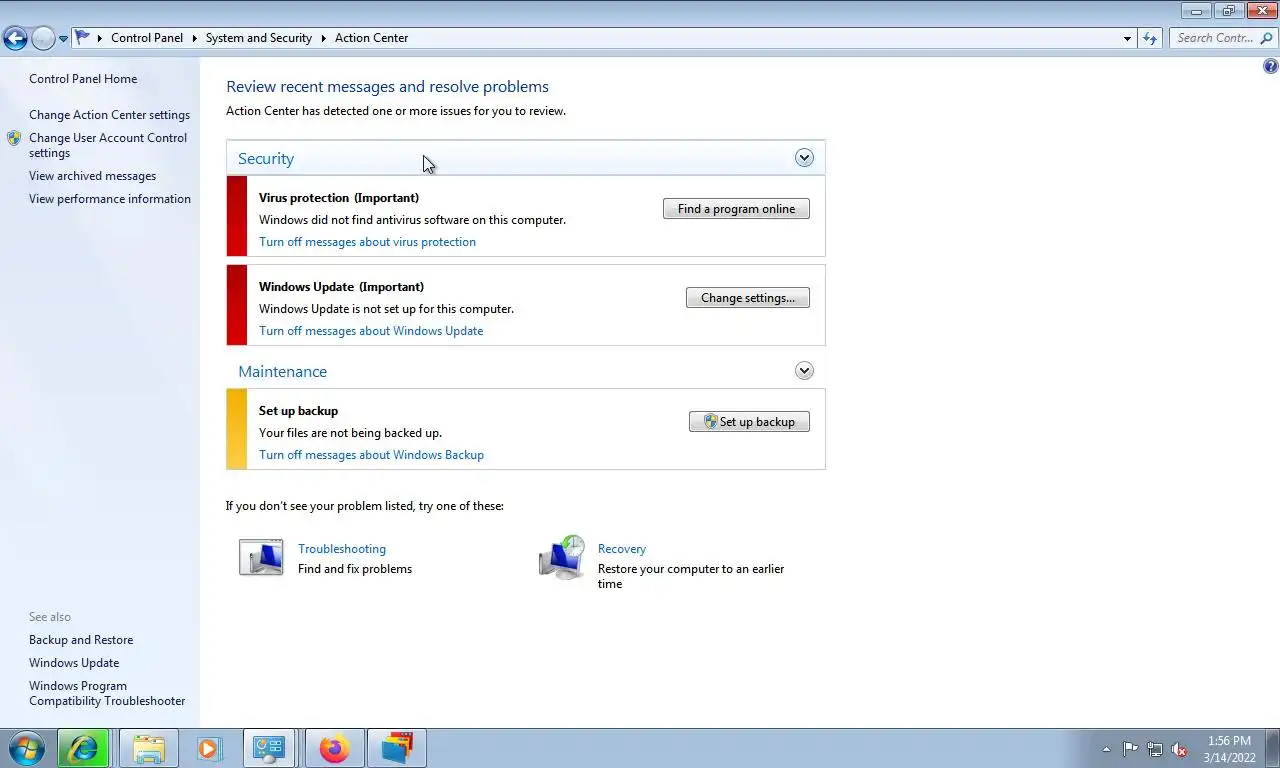This screenshot has width=1280, height=768.
Task: Launch Internet Explorer from taskbar
Action: [x=82, y=748]
